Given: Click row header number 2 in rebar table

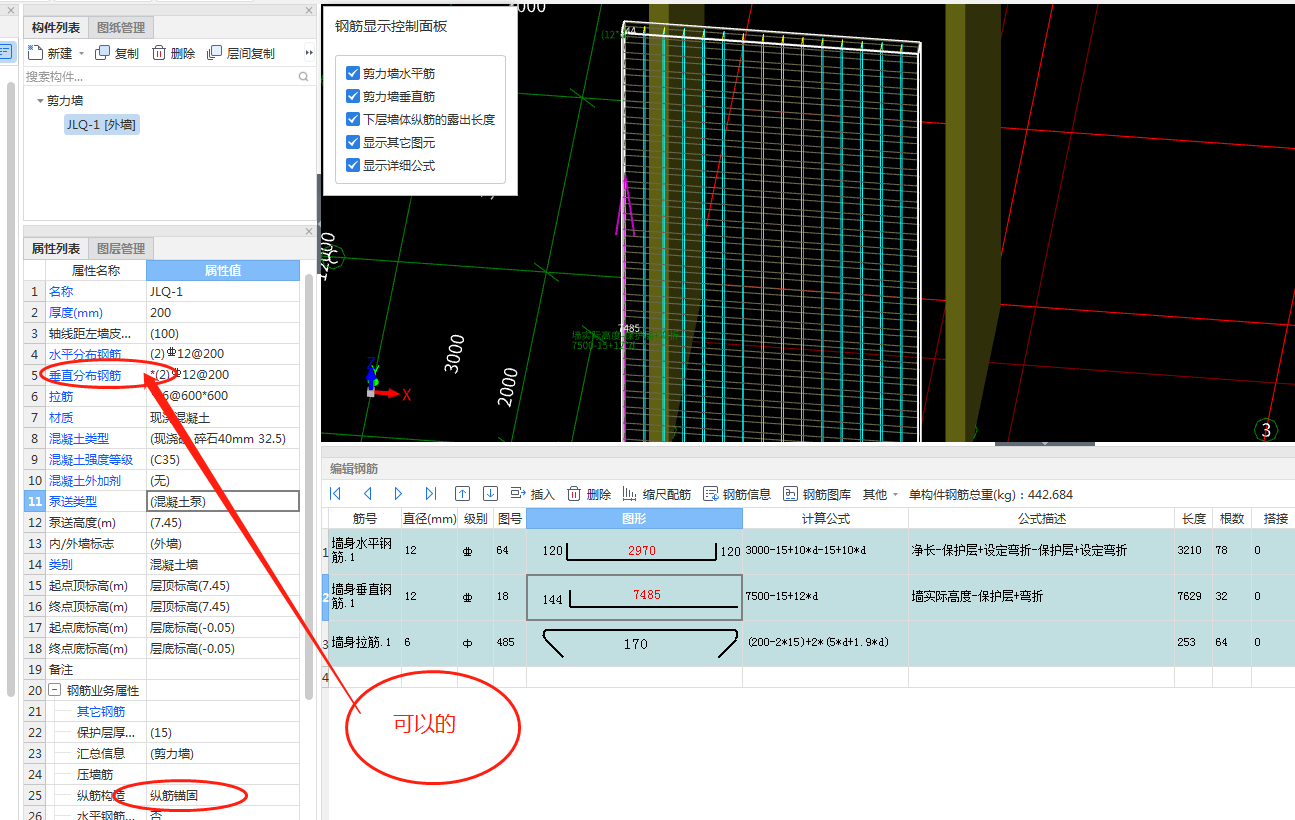Looking at the screenshot, I should 324,597.
